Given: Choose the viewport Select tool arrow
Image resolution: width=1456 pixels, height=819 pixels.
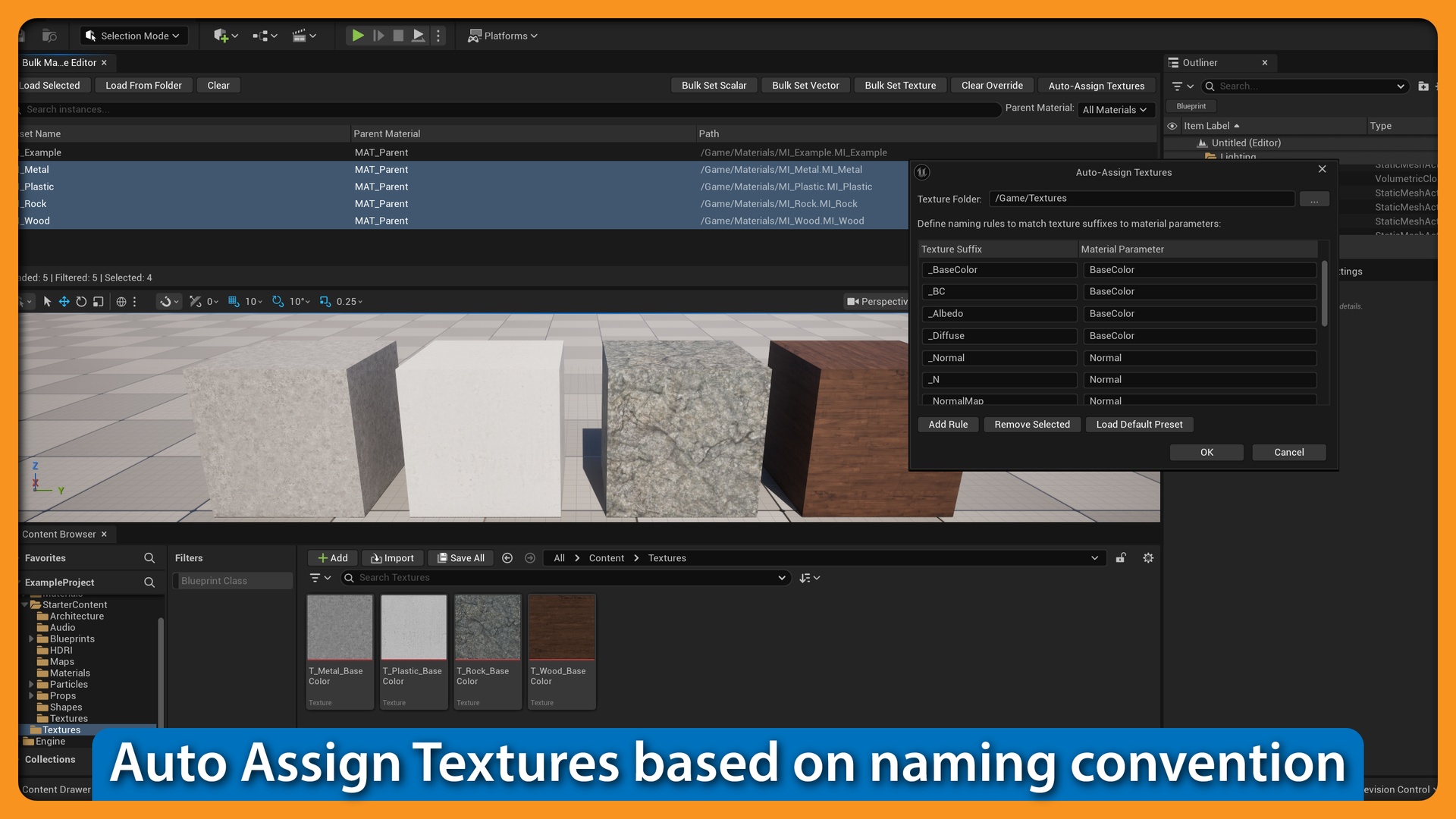Looking at the screenshot, I should pyautogui.click(x=47, y=302).
